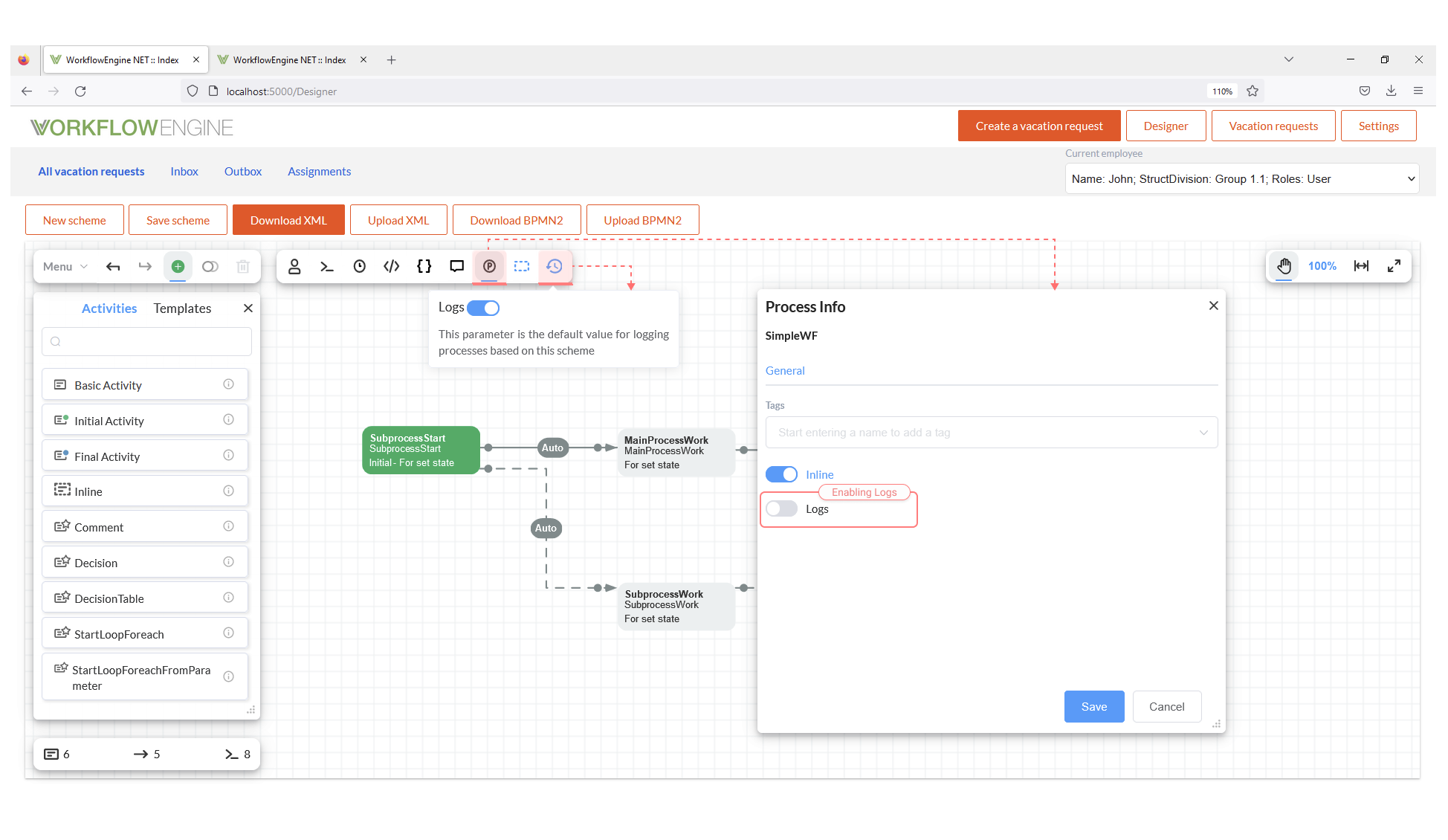Open the Parameters curly-braces icon

coord(424,267)
